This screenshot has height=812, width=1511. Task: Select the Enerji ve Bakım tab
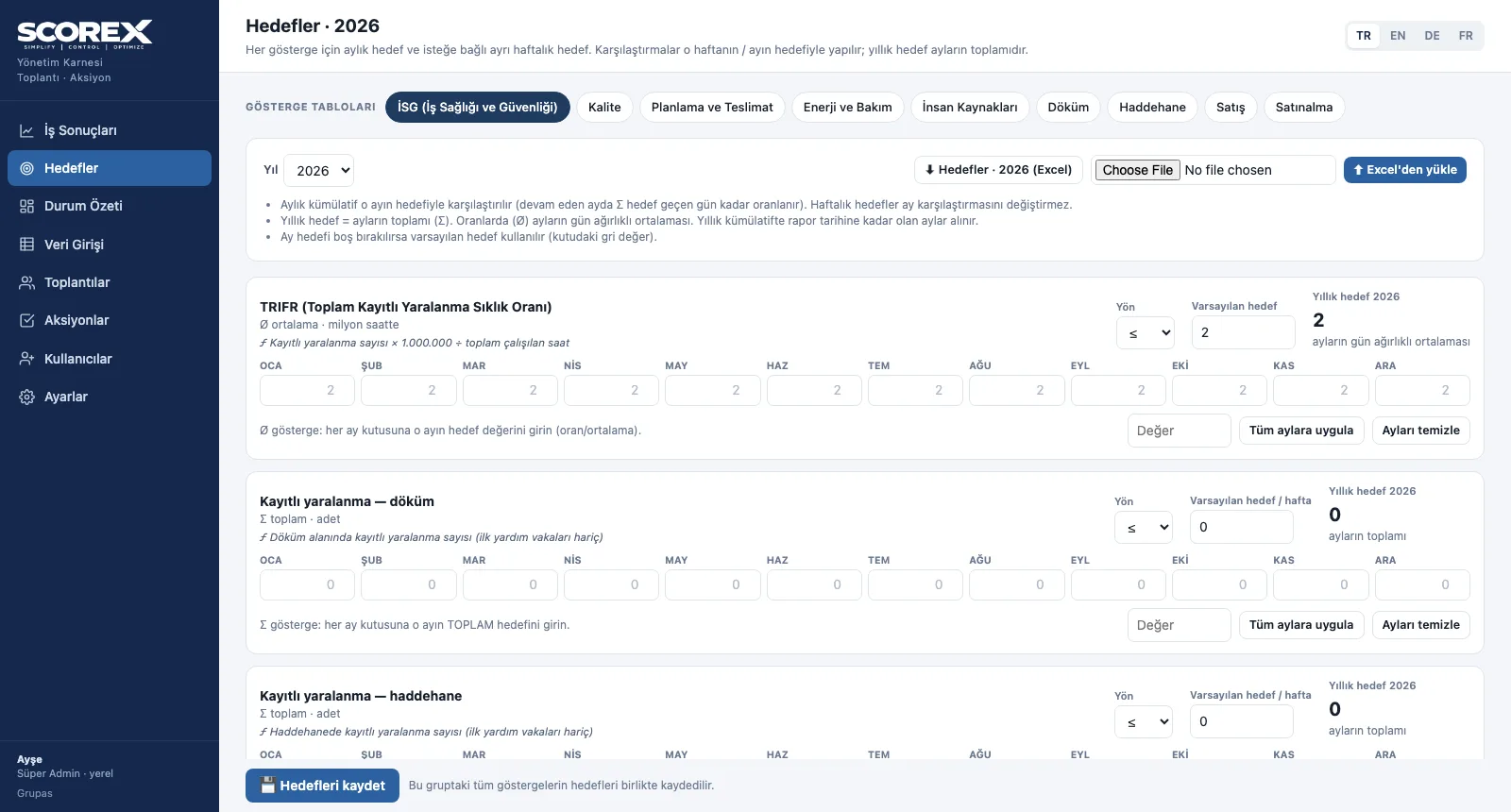[x=848, y=107]
